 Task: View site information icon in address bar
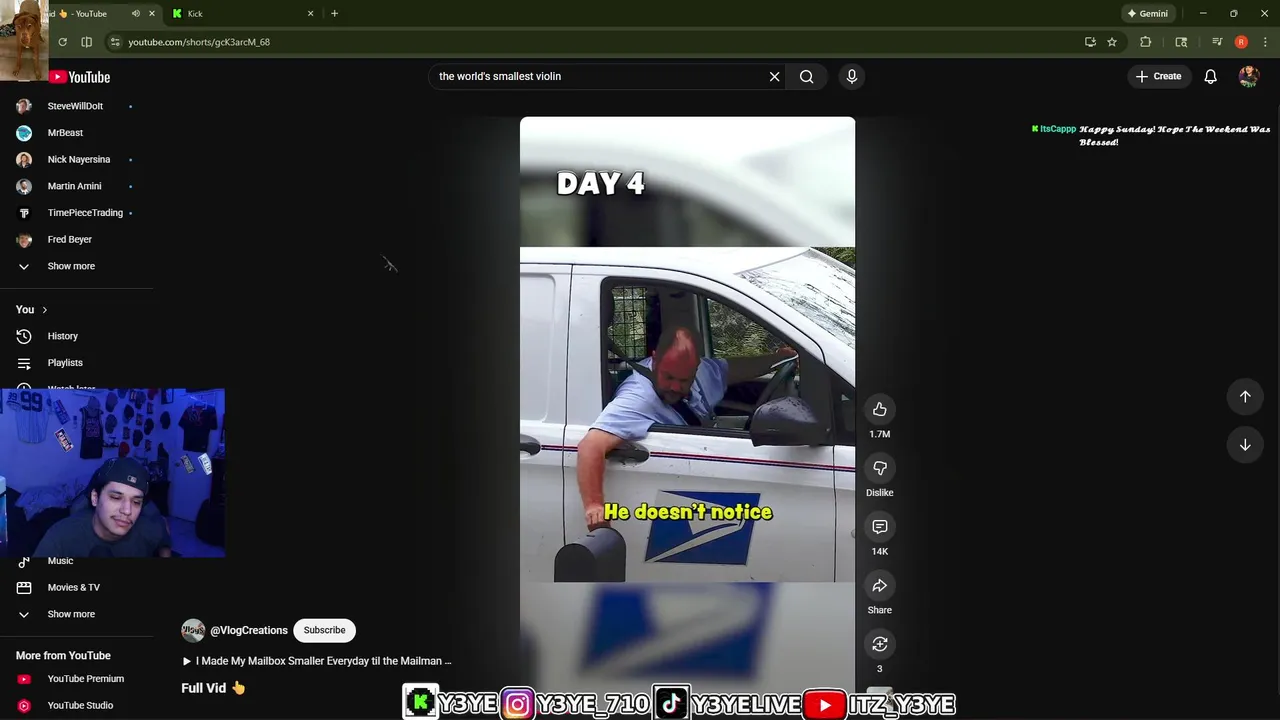(x=115, y=42)
